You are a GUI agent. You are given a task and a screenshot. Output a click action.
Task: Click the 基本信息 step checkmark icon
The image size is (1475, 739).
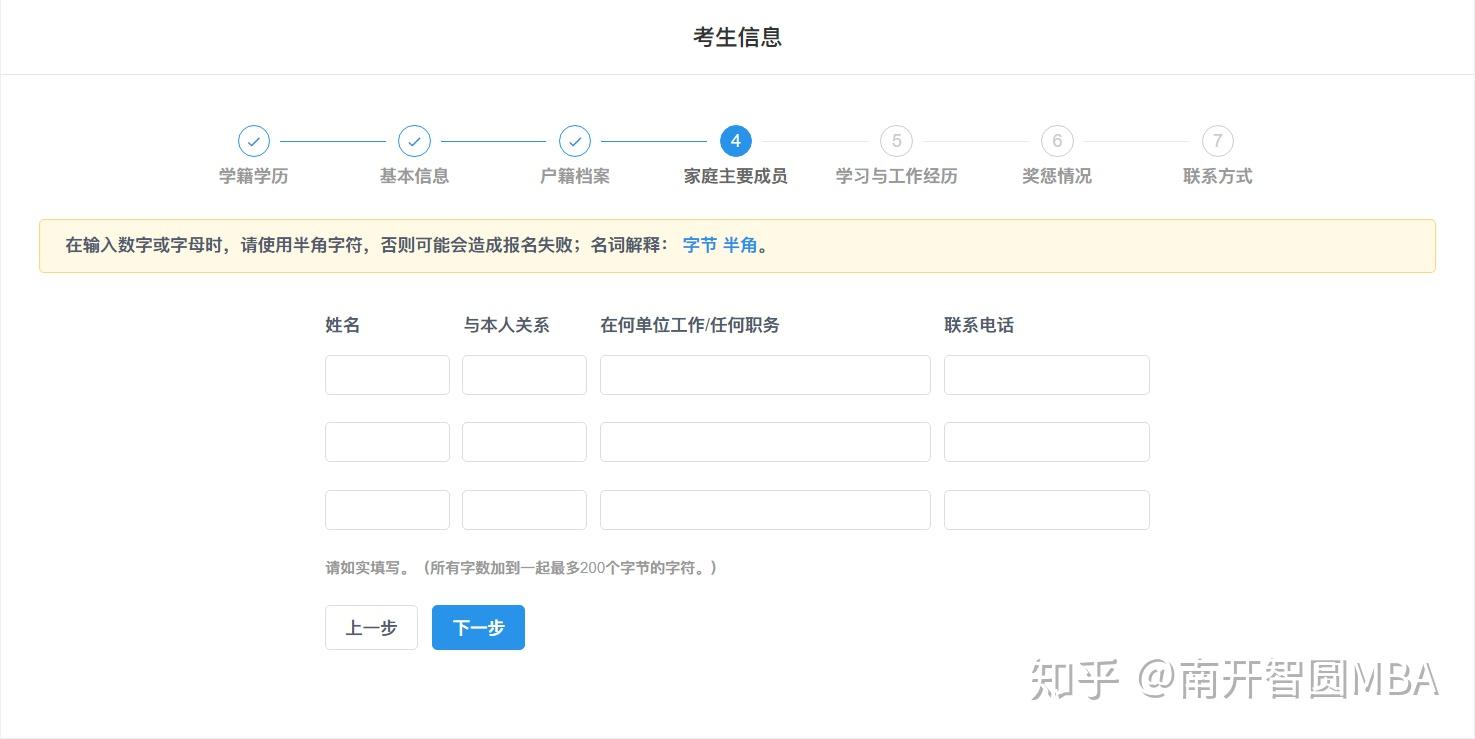(414, 141)
